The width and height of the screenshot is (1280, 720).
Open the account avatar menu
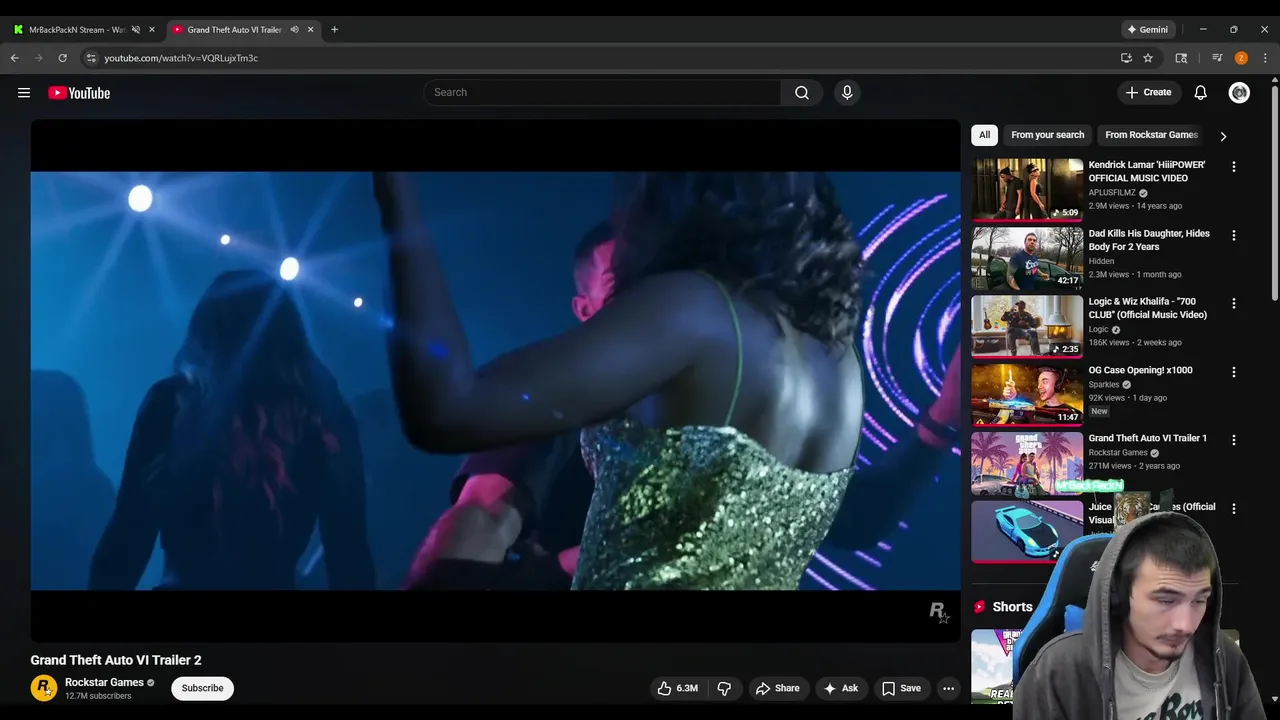1240,93
